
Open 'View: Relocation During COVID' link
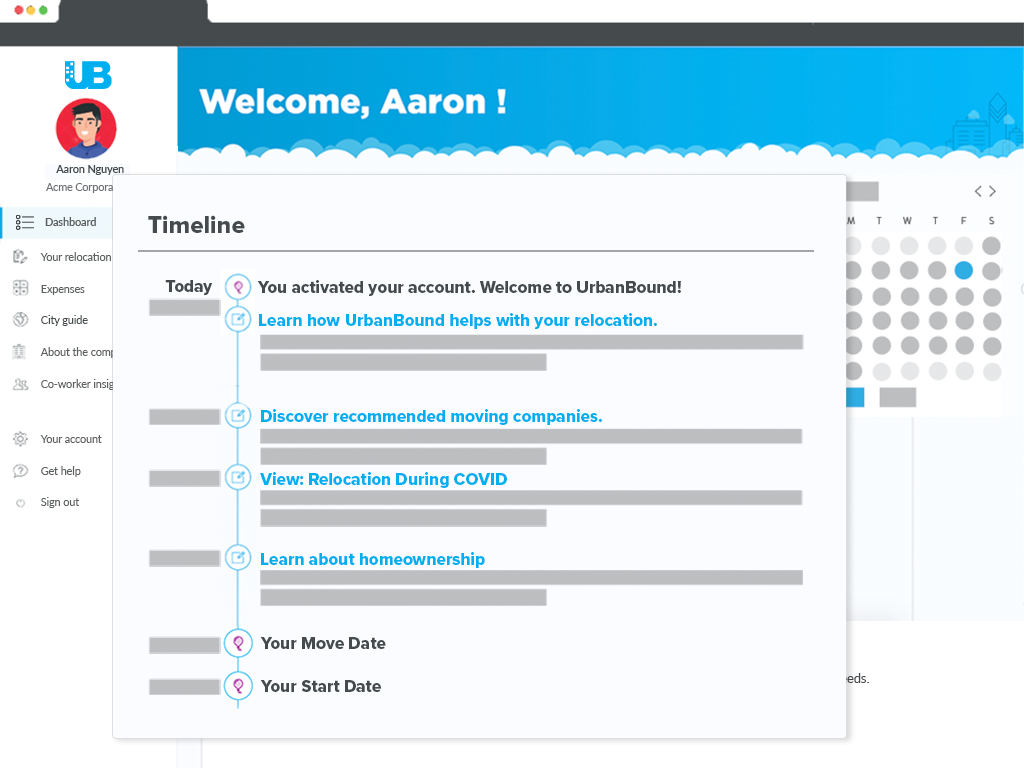[x=383, y=479]
